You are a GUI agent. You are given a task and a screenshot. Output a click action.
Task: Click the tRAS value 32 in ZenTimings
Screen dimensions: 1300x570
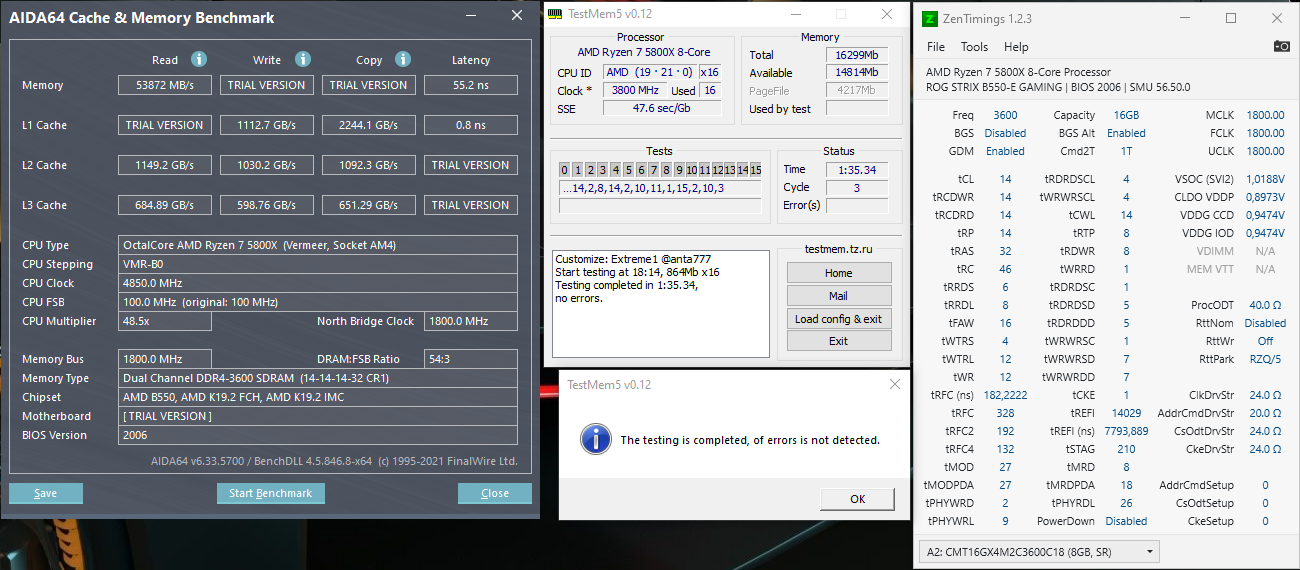(1005, 251)
